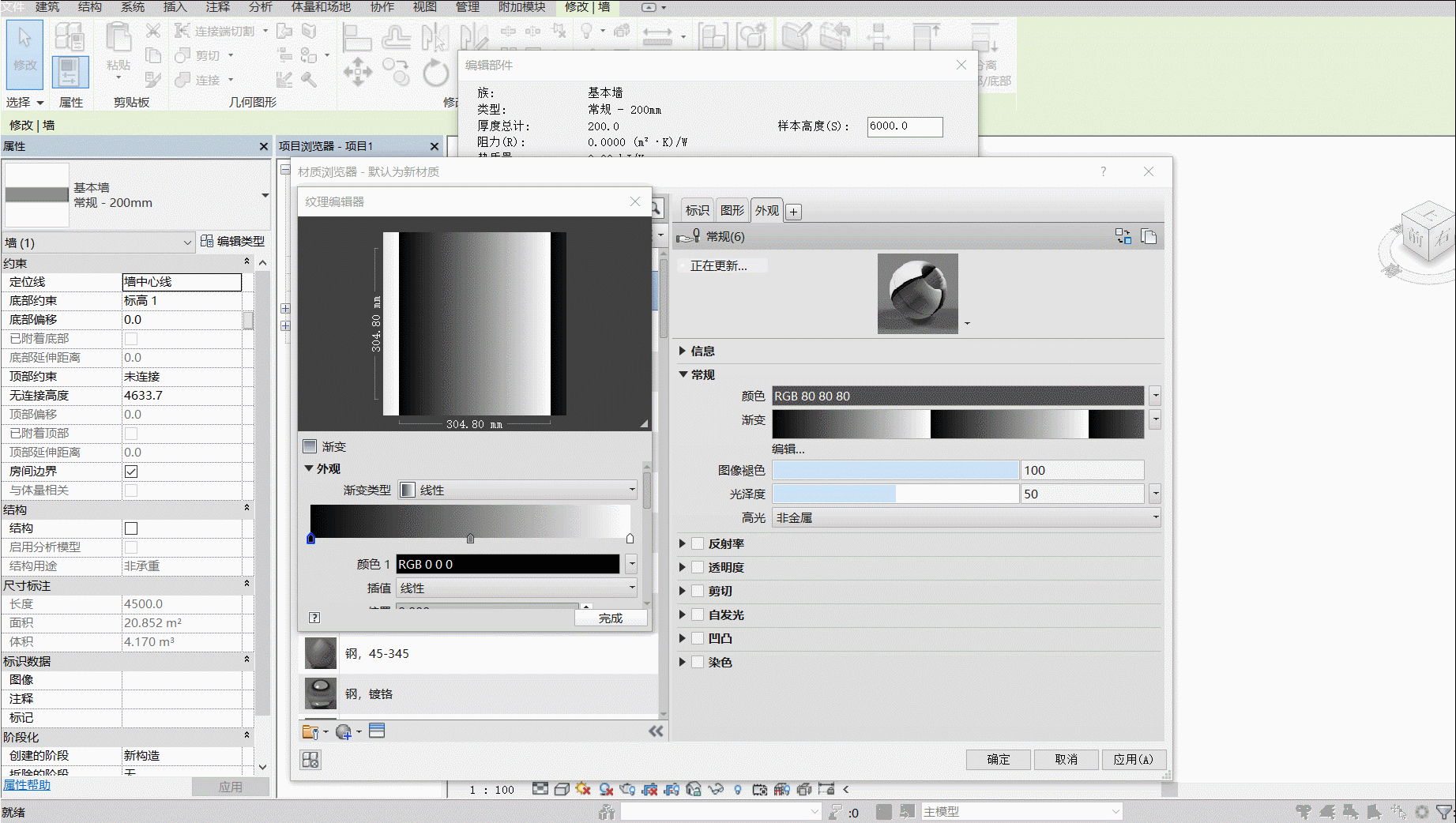Select the Modify arrow tool in ribbon
The height and width of the screenshot is (823, 1456).
[x=25, y=53]
